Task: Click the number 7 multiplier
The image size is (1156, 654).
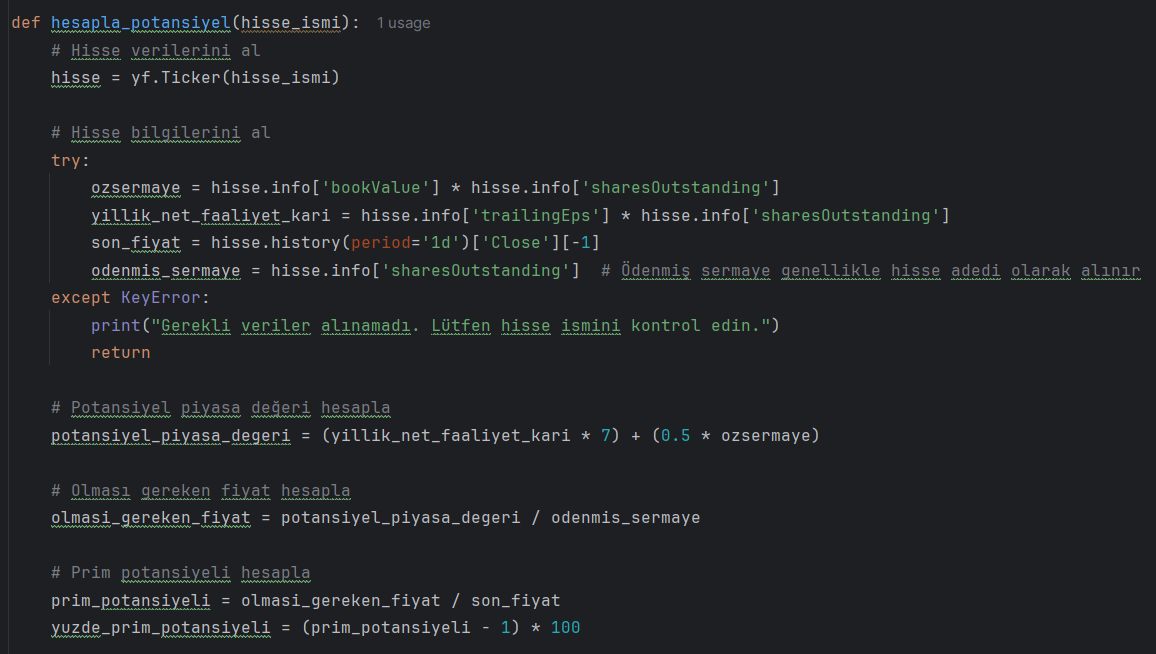Action: click(605, 435)
